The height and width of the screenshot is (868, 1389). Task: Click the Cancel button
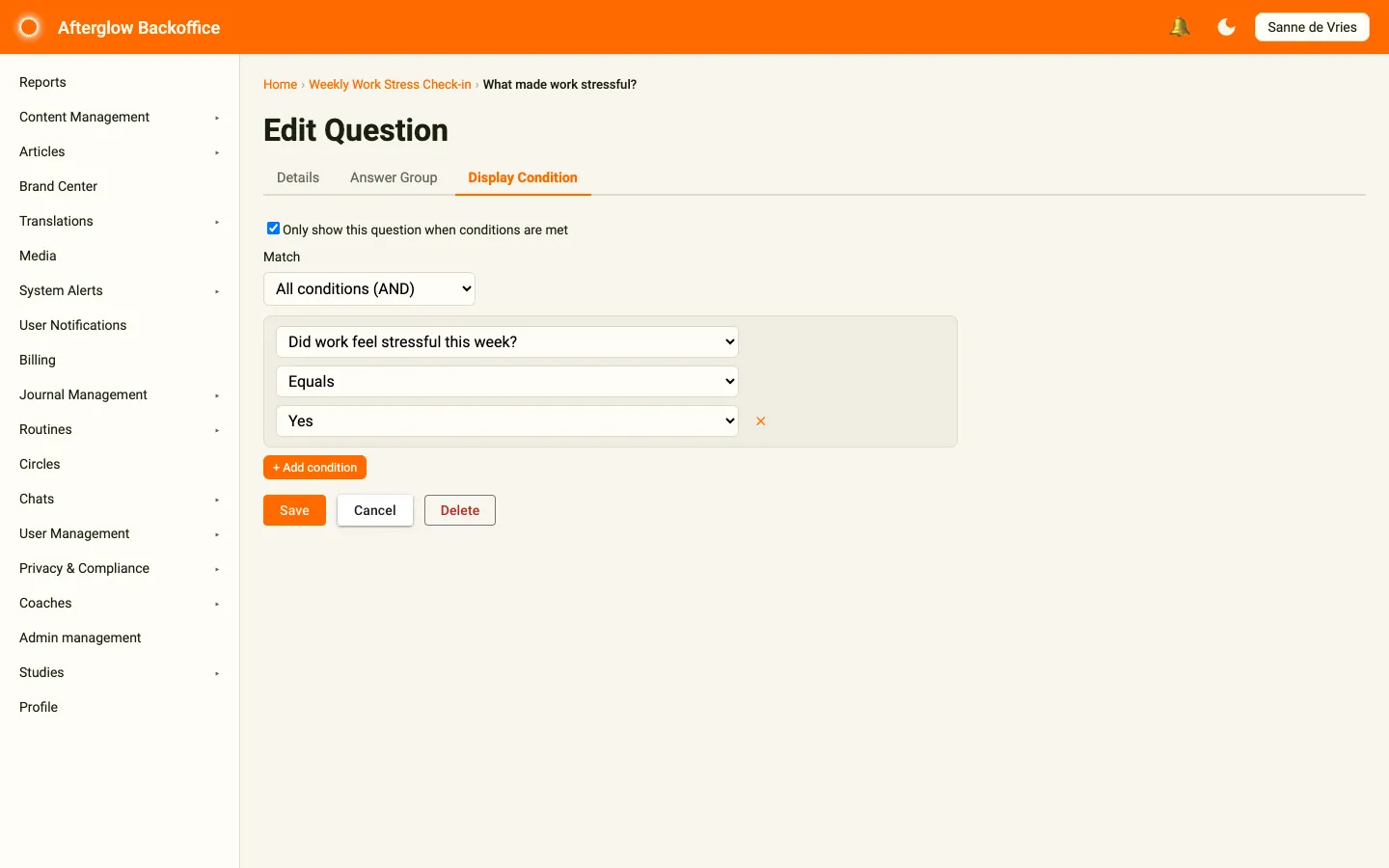tap(375, 510)
